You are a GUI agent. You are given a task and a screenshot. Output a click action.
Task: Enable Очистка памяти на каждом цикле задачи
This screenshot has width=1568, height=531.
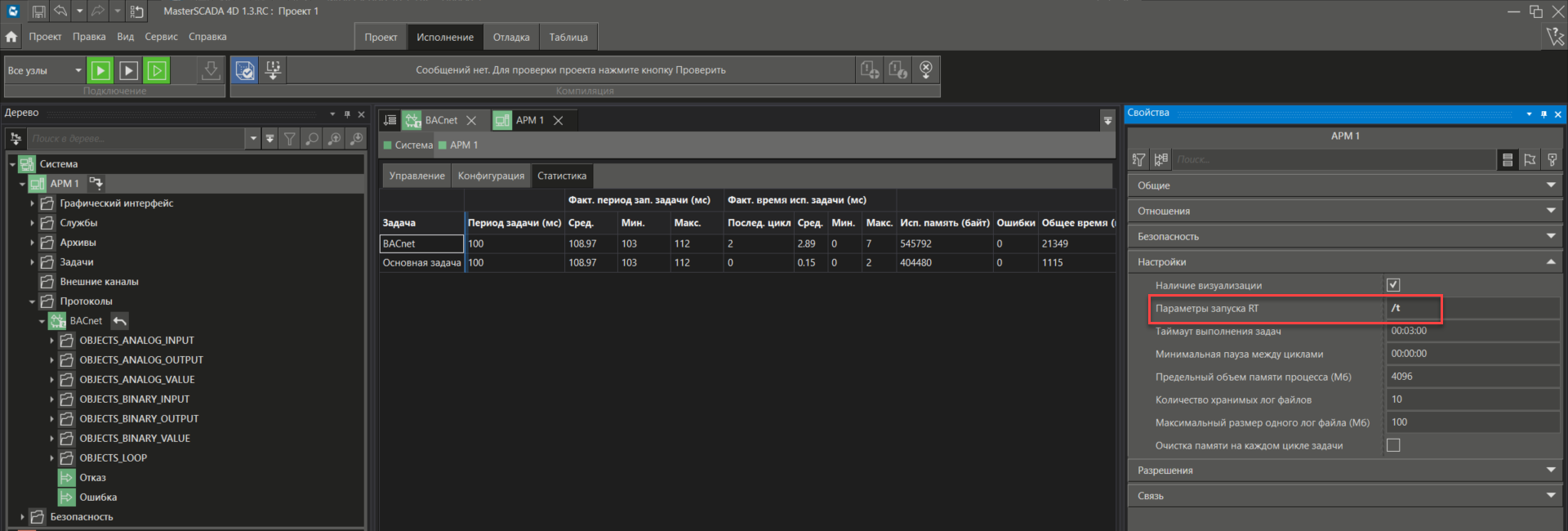(1393, 445)
